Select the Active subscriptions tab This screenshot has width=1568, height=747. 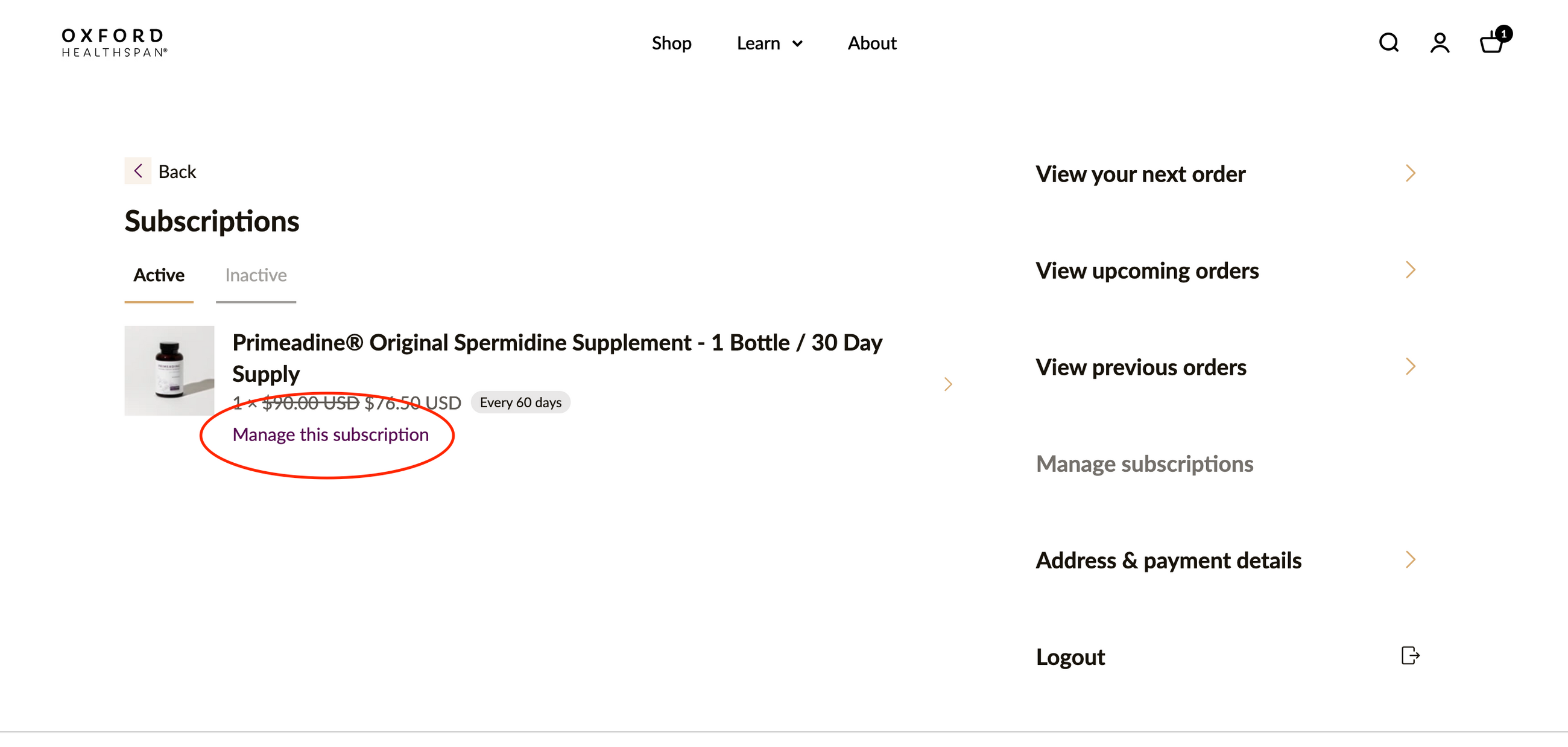159,275
